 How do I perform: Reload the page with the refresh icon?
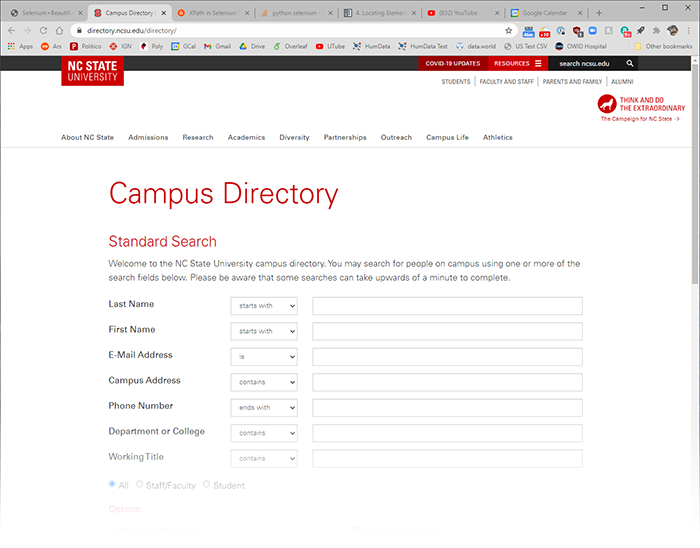[x=43, y=30]
